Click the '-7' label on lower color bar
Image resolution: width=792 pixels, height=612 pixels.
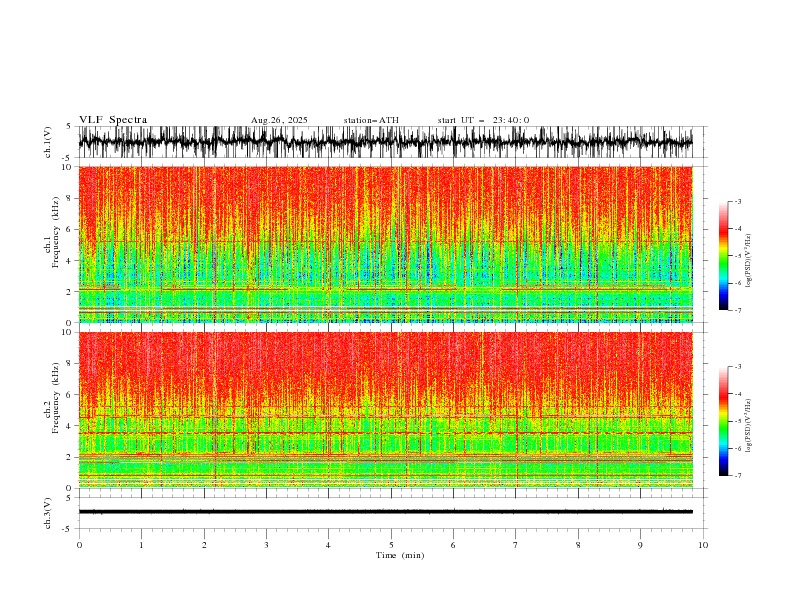coord(737,476)
